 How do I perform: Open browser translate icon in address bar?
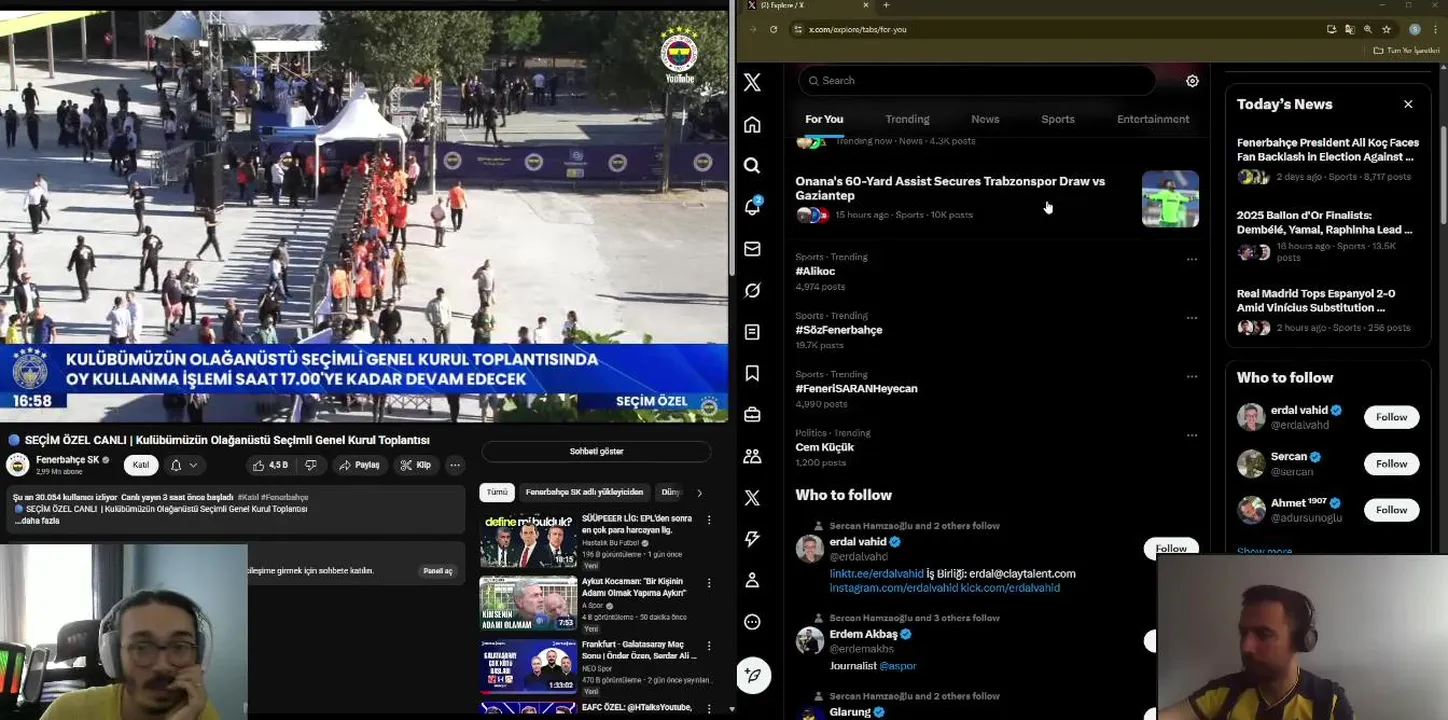tap(1350, 29)
